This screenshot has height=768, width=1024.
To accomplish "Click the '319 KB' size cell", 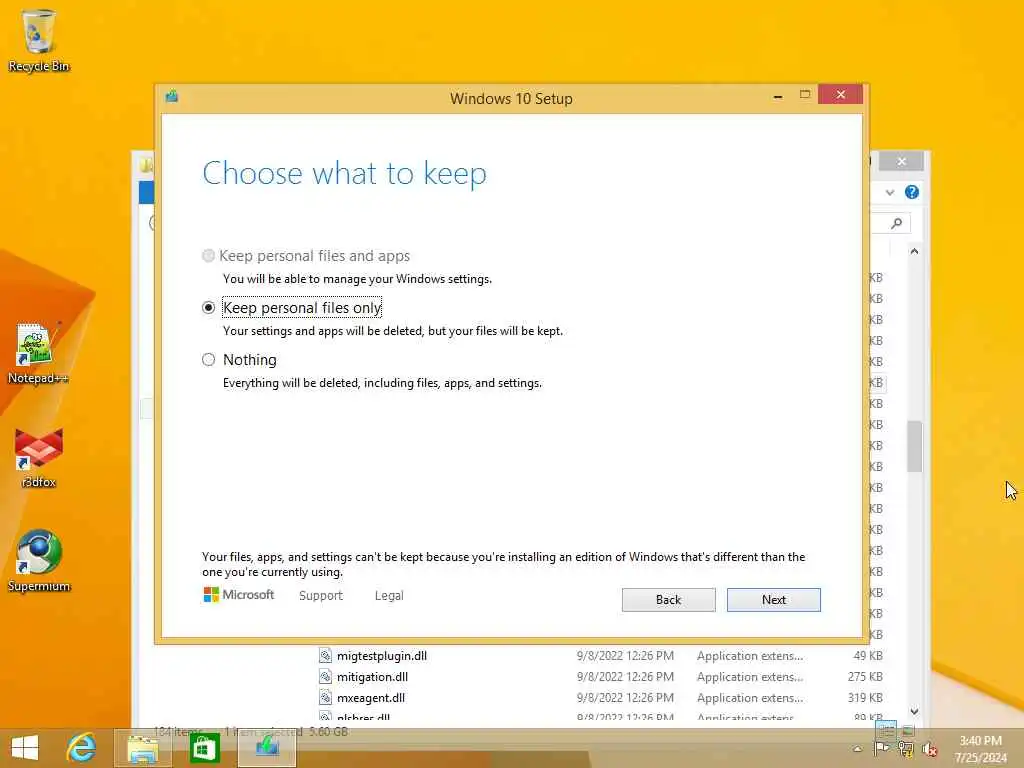I will coord(865,697).
